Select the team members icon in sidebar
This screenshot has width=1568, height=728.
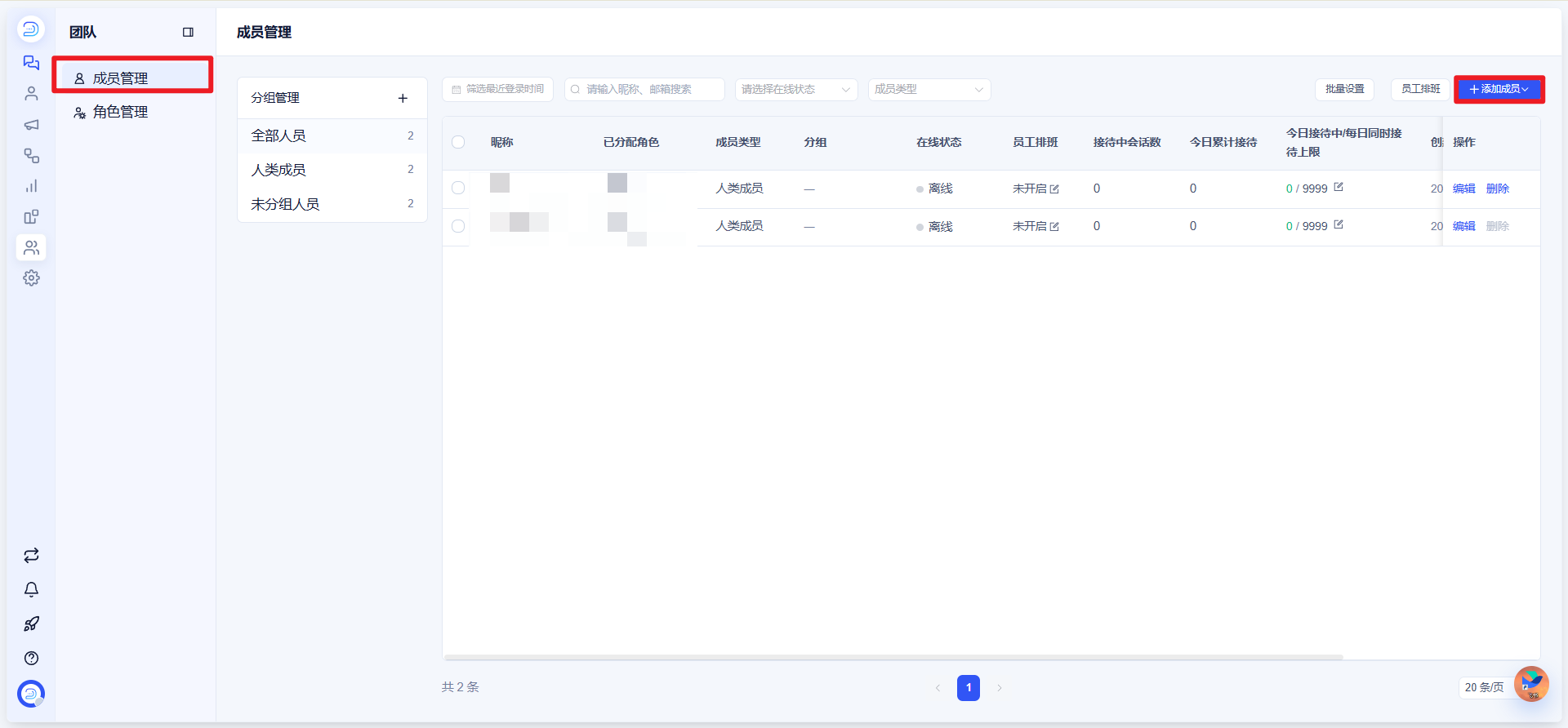pyautogui.click(x=31, y=247)
